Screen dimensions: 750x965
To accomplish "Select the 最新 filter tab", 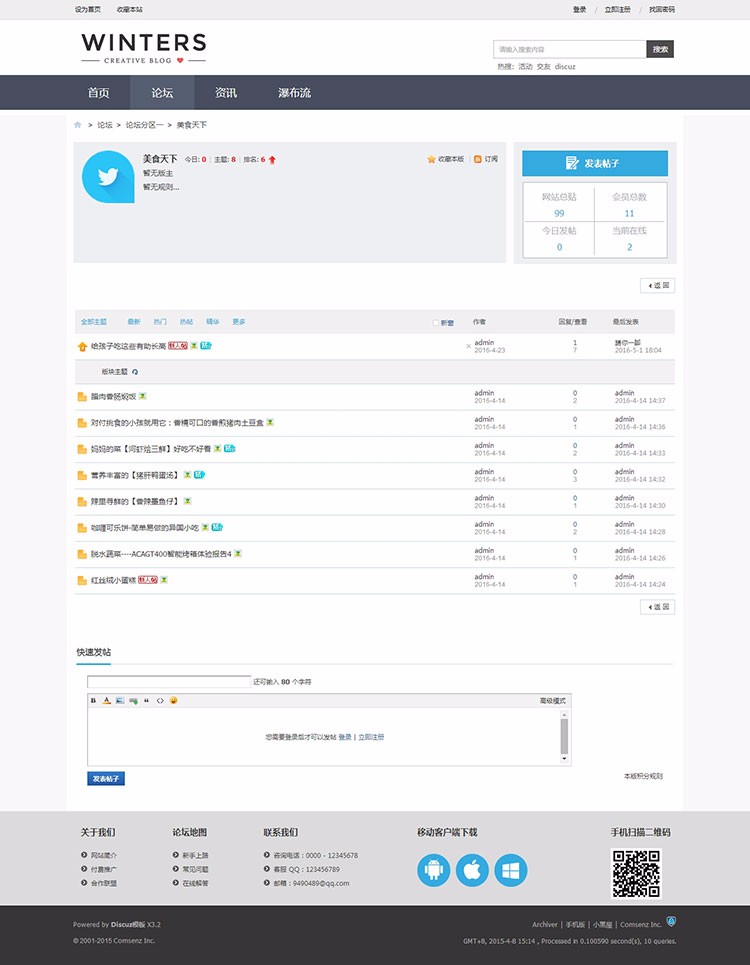I will [134, 322].
